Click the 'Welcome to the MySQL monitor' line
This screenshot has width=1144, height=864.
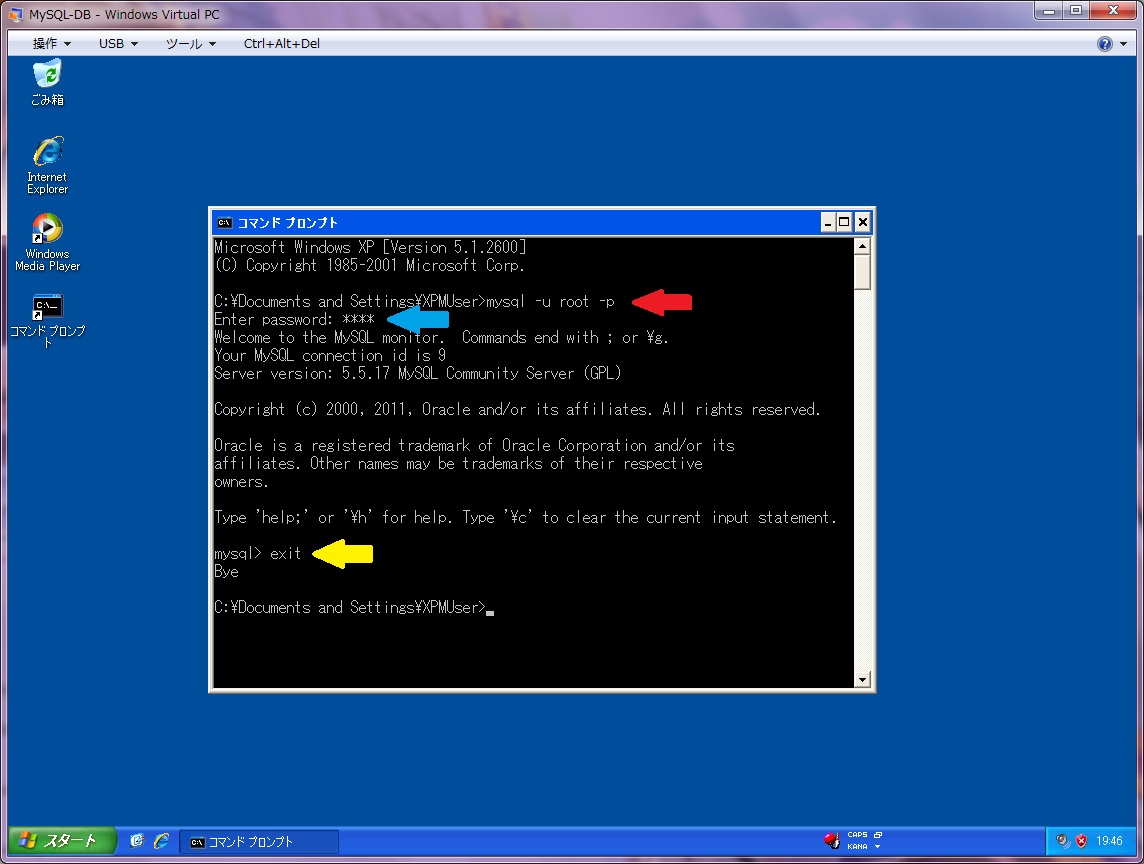[x=441, y=337]
